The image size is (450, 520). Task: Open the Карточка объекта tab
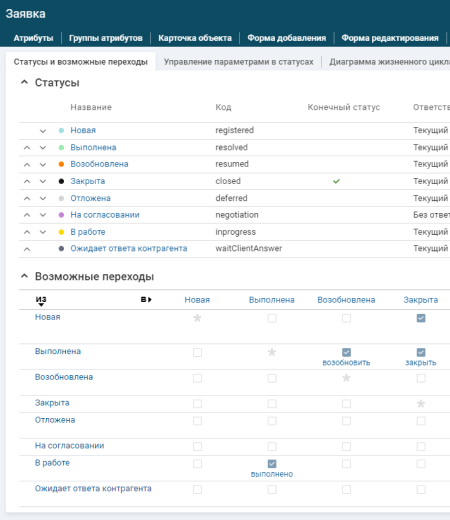195,38
